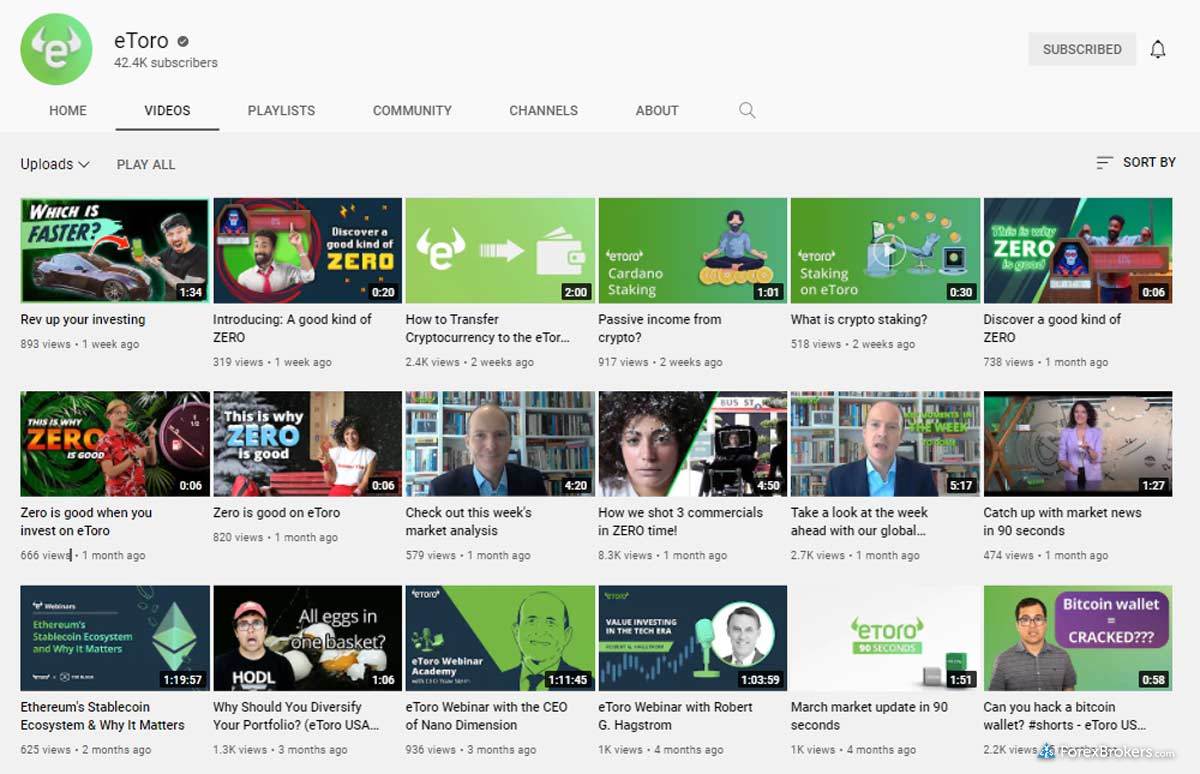The height and width of the screenshot is (774, 1200).
Task: Select the 'All eggs in one basket?' thumbnail
Action: point(307,638)
